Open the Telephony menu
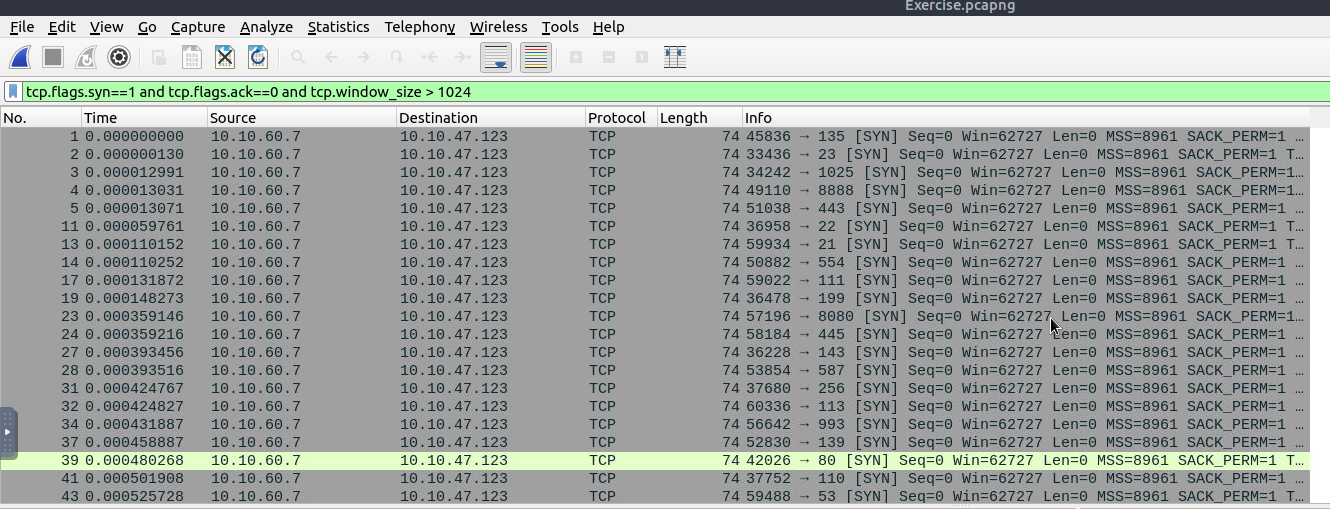1330x509 pixels. tap(420, 27)
